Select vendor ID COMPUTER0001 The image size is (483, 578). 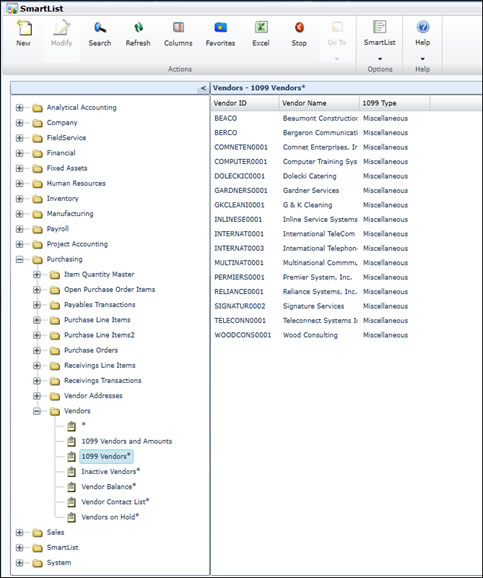click(241, 162)
